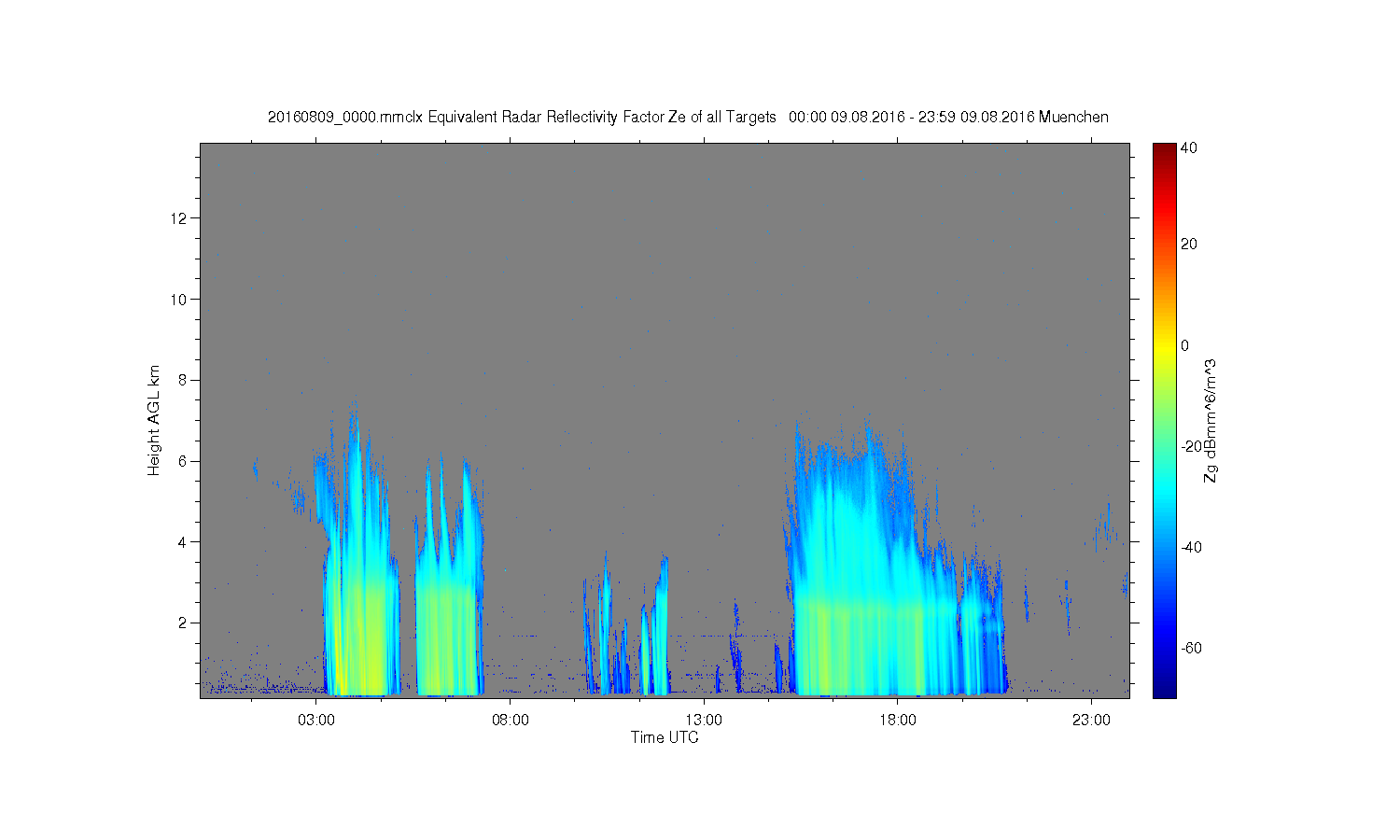Click the dark blue bottom of colorbar

[x=1164, y=689]
